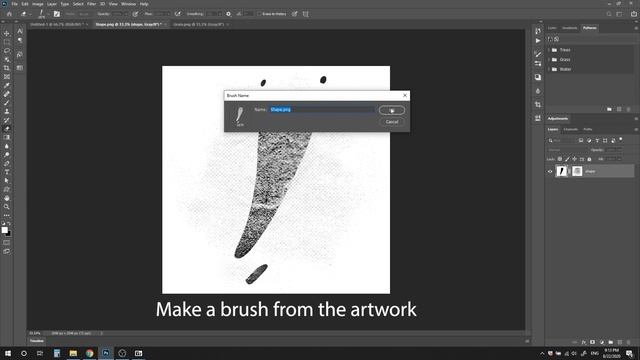Viewport: 640px width, 360px height.
Task: Select the Hand tool
Action: pyautogui.click(x=7, y=198)
